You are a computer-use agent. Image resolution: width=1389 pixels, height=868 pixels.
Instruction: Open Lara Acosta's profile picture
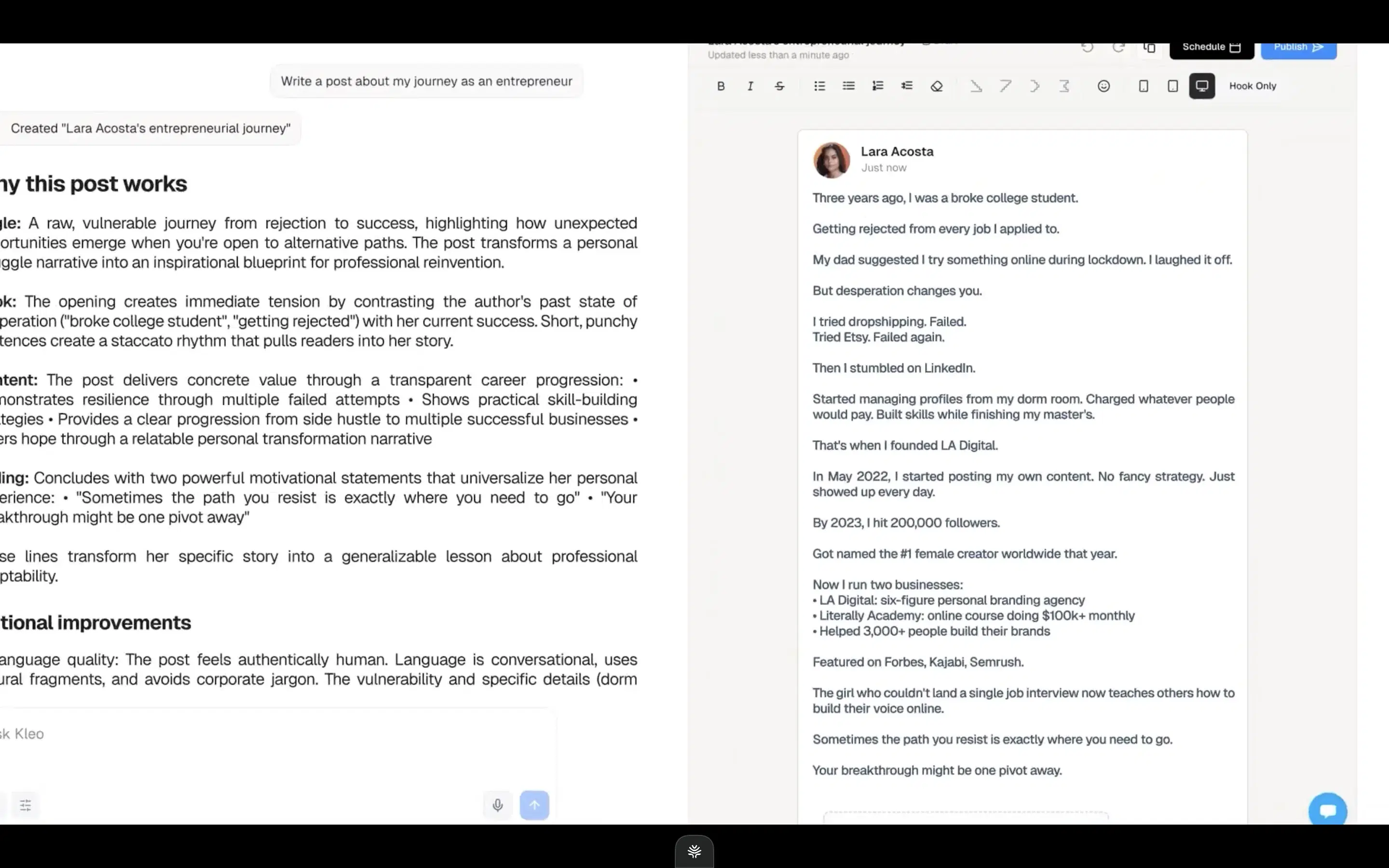pyautogui.click(x=831, y=160)
